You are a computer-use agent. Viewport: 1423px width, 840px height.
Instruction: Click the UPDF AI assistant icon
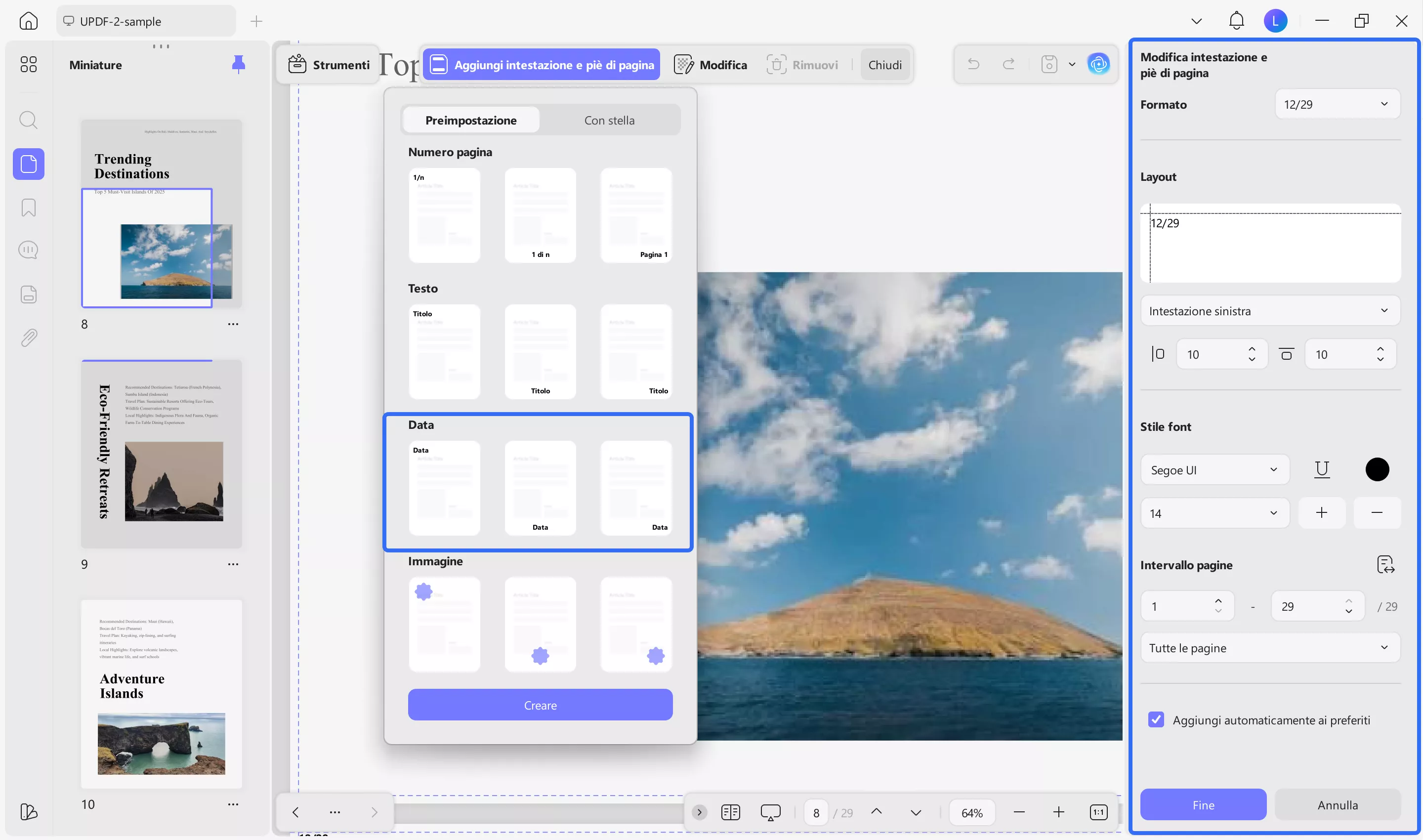coord(1098,65)
